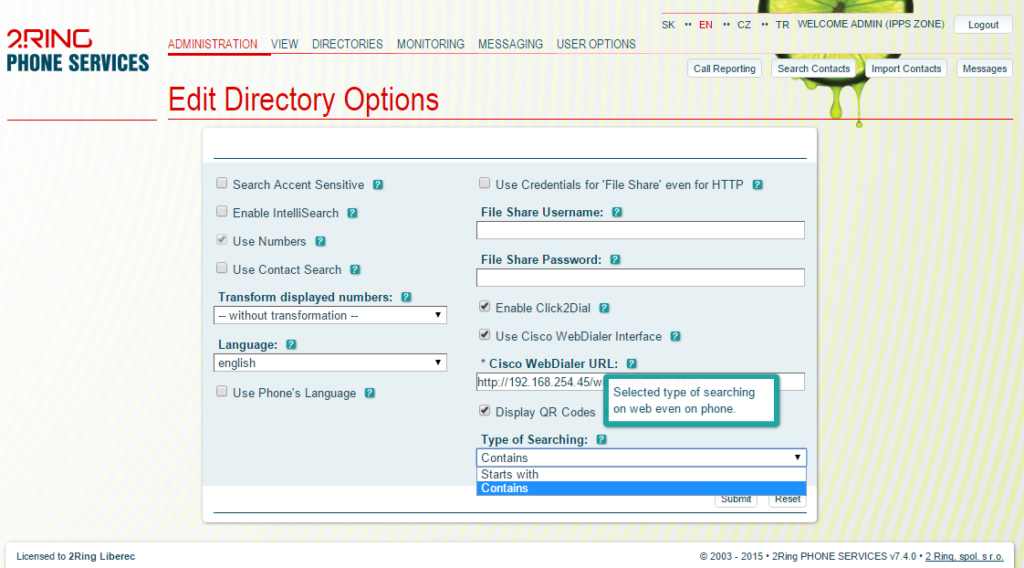
Task: Show help for Use Contact Search
Action: pos(355,270)
